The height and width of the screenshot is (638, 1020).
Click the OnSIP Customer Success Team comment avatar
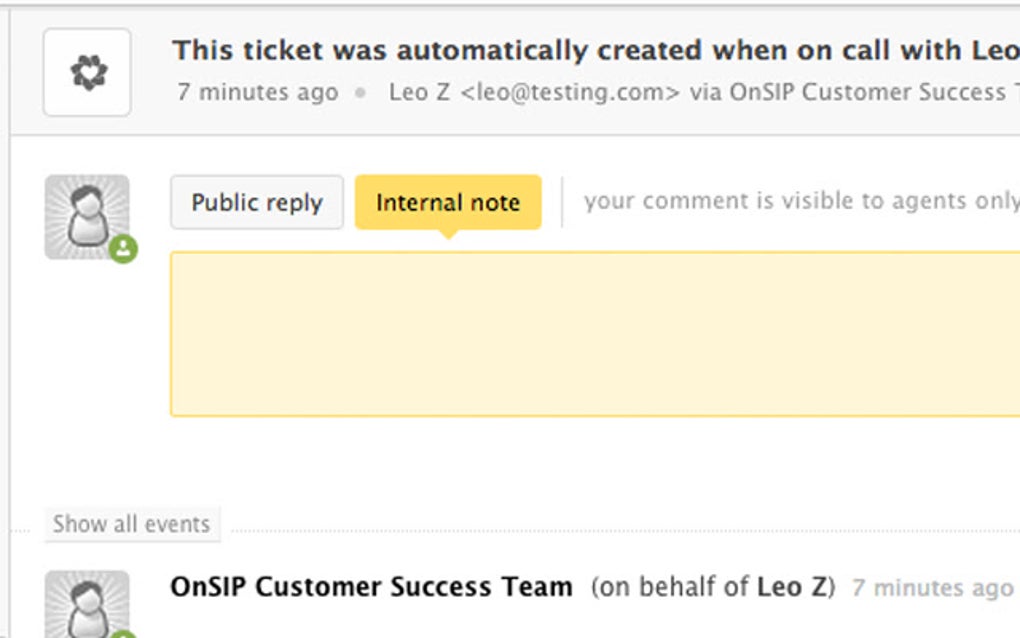pos(87,605)
